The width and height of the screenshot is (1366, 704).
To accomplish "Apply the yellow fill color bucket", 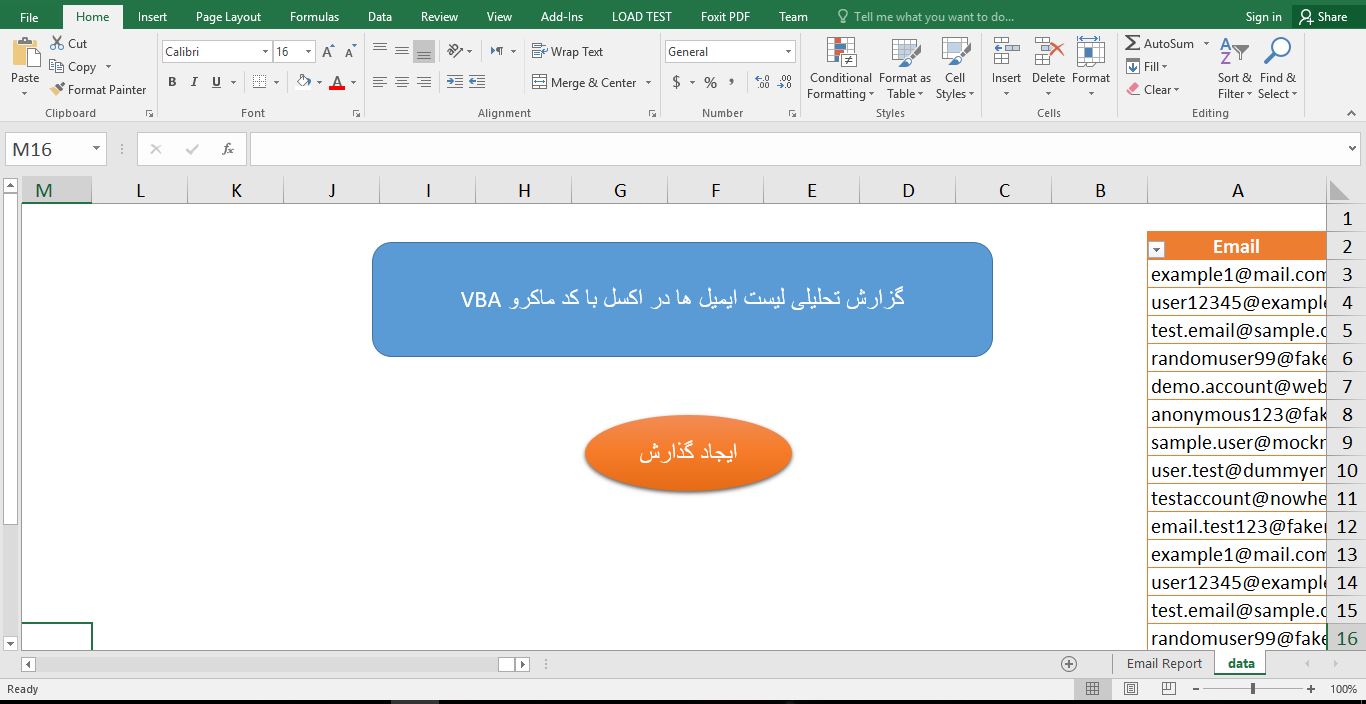I will click(x=304, y=82).
